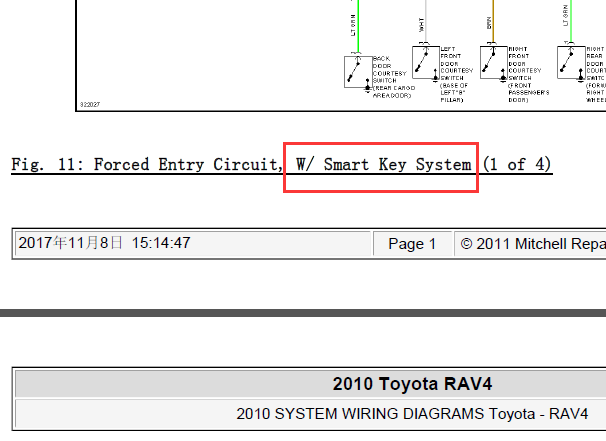Click 2010 SYSTEM WIRING DIAGRAMS Toyota - RAV4 text
Viewport: 606px width, 441px height.
(x=412, y=414)
